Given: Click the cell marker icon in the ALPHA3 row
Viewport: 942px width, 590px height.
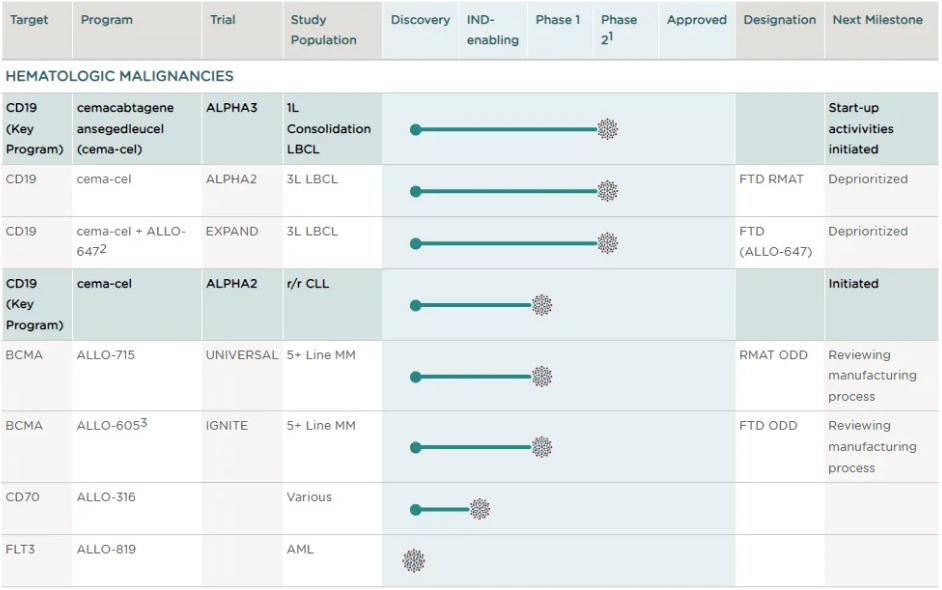Looking at the screenshot, I should [607, 129].
